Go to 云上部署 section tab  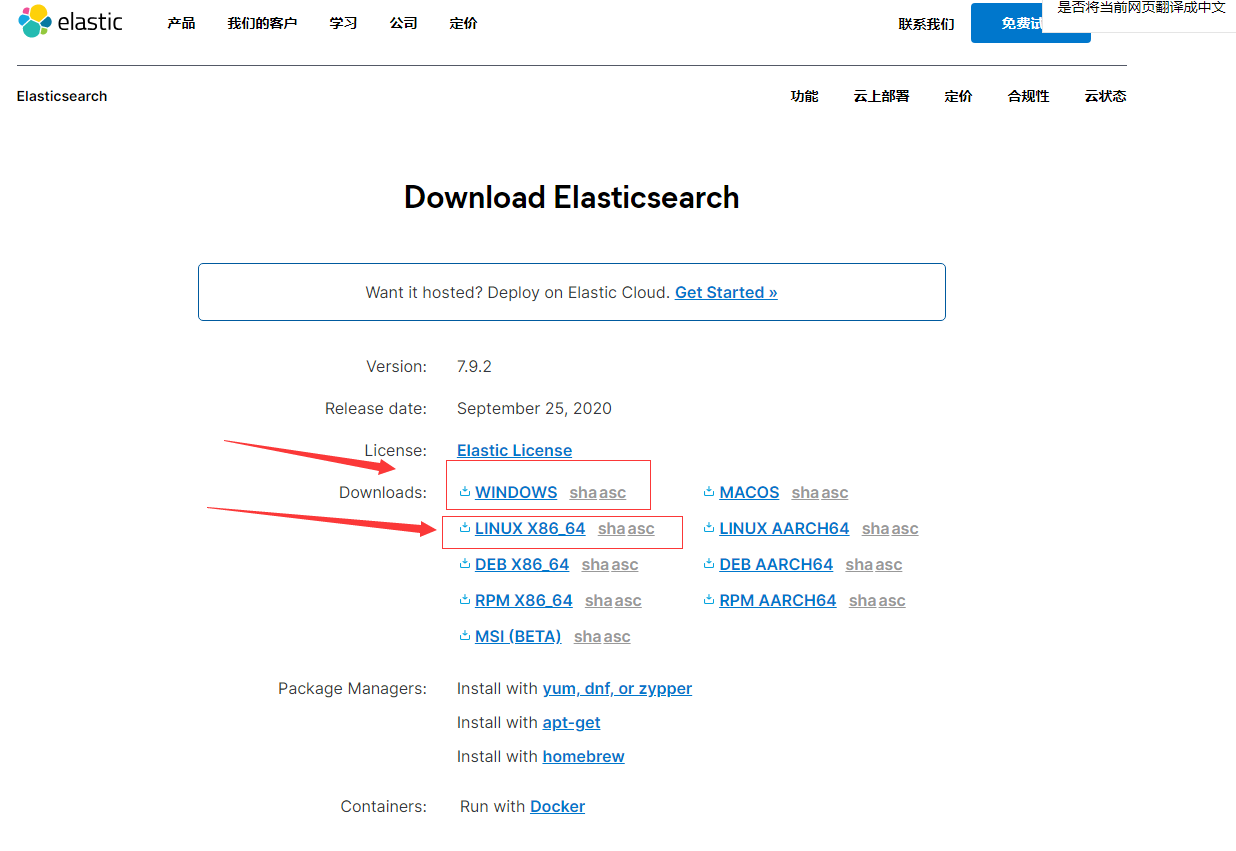point(881,96)
